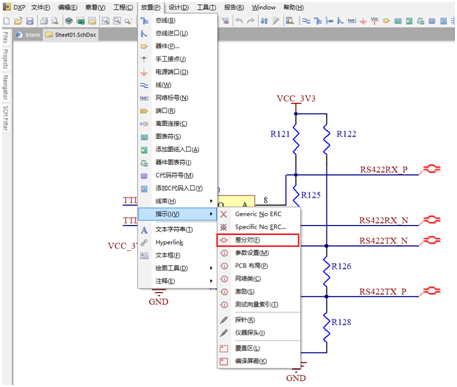Click the Browse library icon
457x387 pixels.
pyautogui.click(x=290, y=21)
